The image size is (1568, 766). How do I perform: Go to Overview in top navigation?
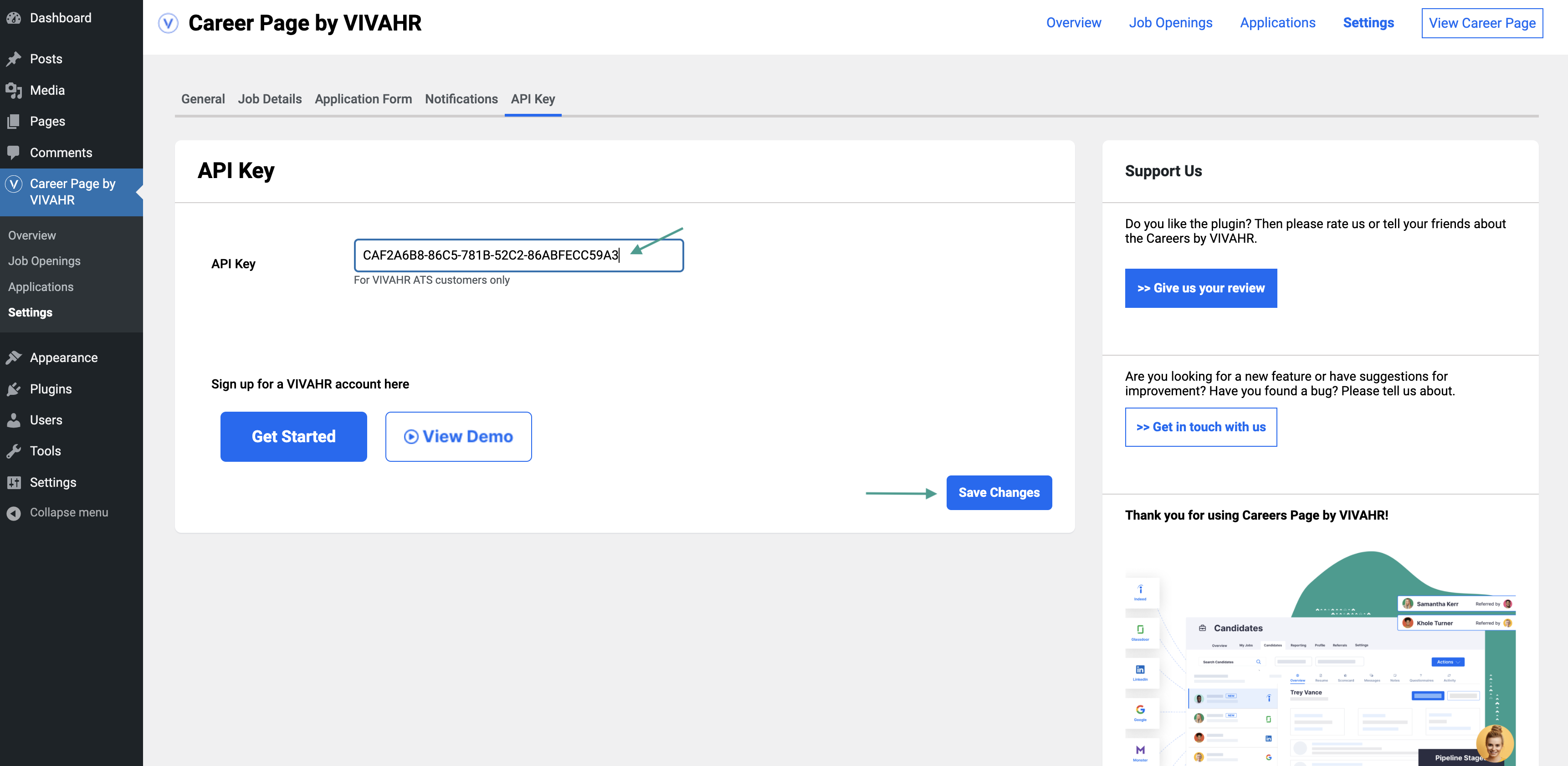1074,23
